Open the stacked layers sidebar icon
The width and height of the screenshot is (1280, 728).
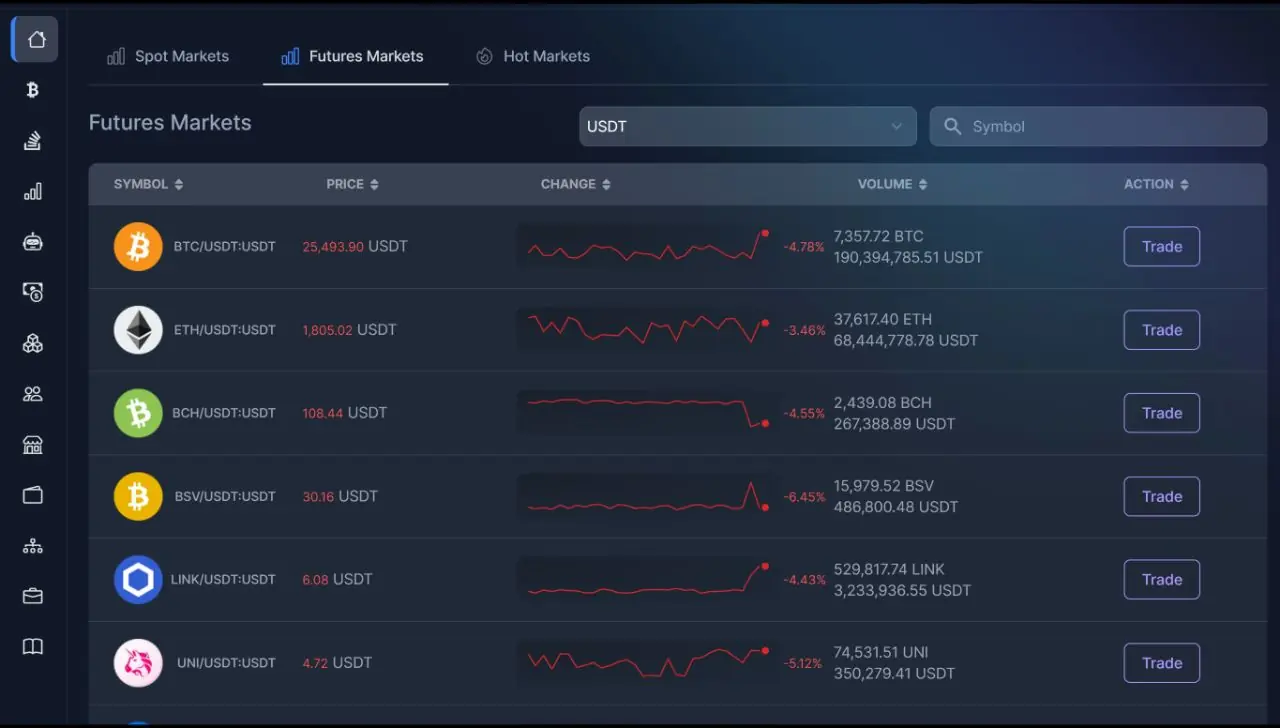[33, 141]
